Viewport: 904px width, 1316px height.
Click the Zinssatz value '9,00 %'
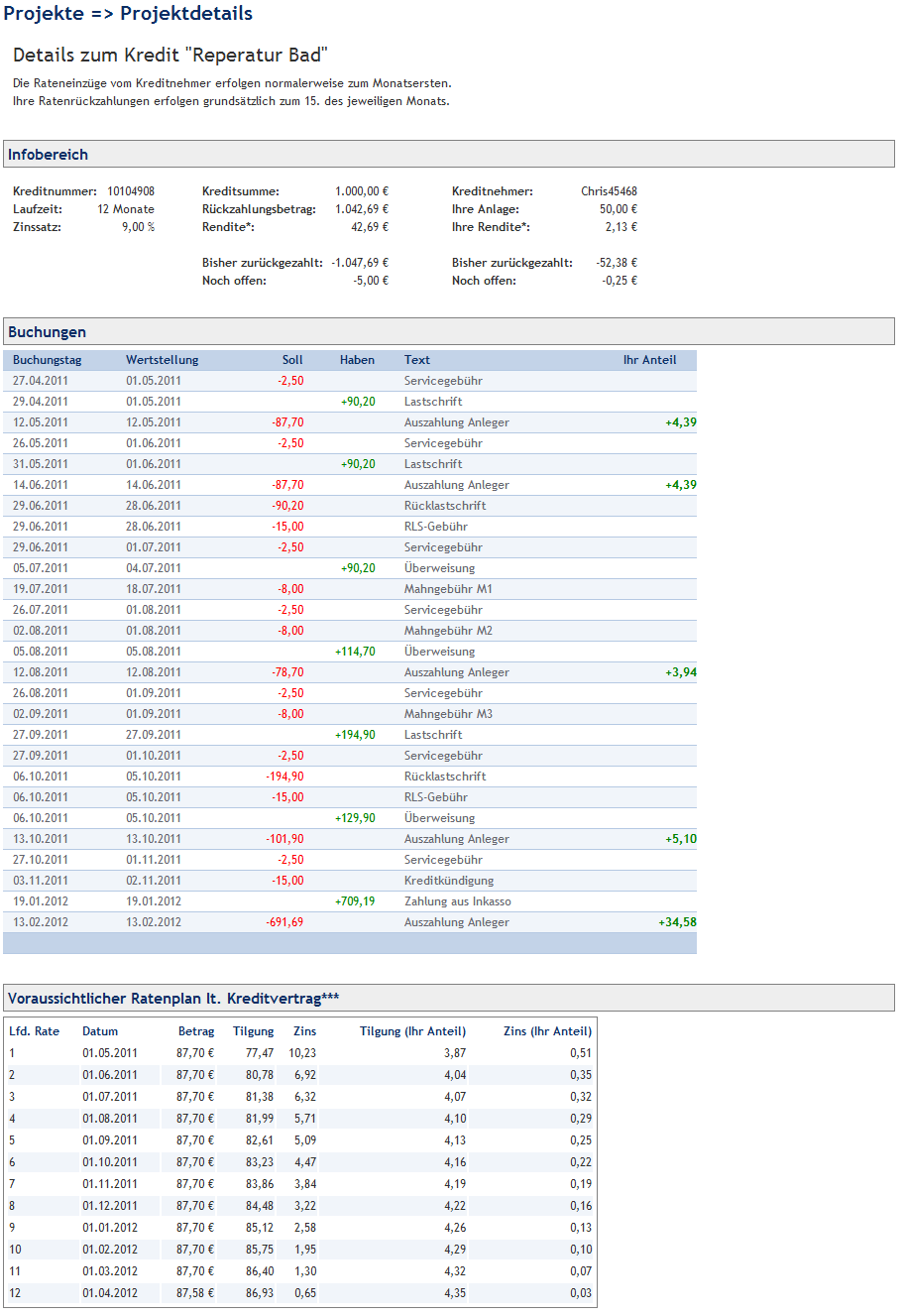(138, 227)
